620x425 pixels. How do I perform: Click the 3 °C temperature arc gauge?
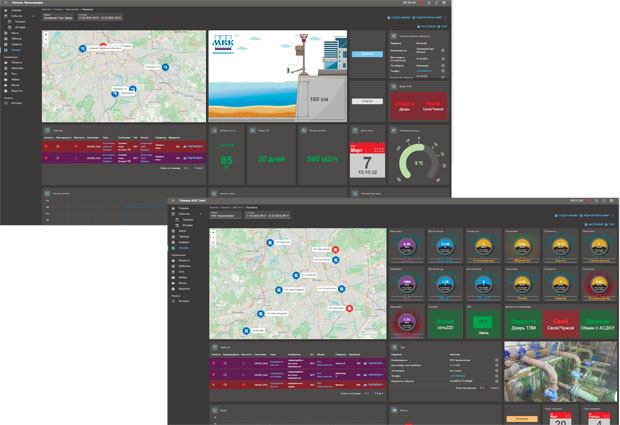[419, 162]
